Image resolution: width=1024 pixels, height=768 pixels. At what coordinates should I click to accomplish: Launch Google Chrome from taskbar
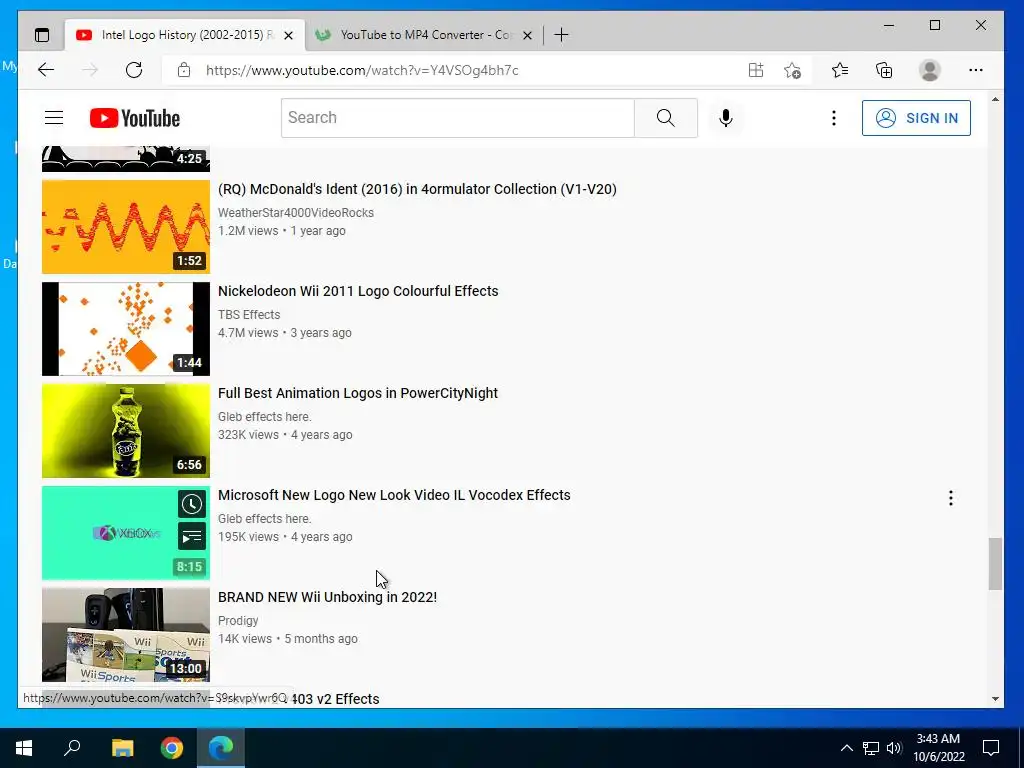pyautogui.click(x=172, y=748)
